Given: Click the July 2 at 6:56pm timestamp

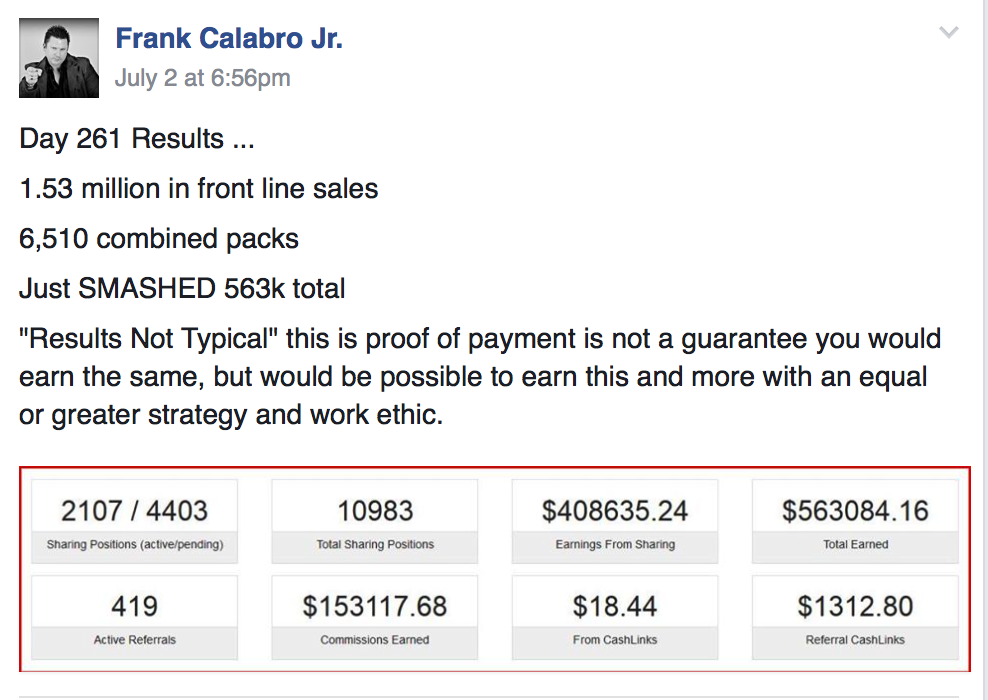Looking at the screenshot, I should [202, 77].
